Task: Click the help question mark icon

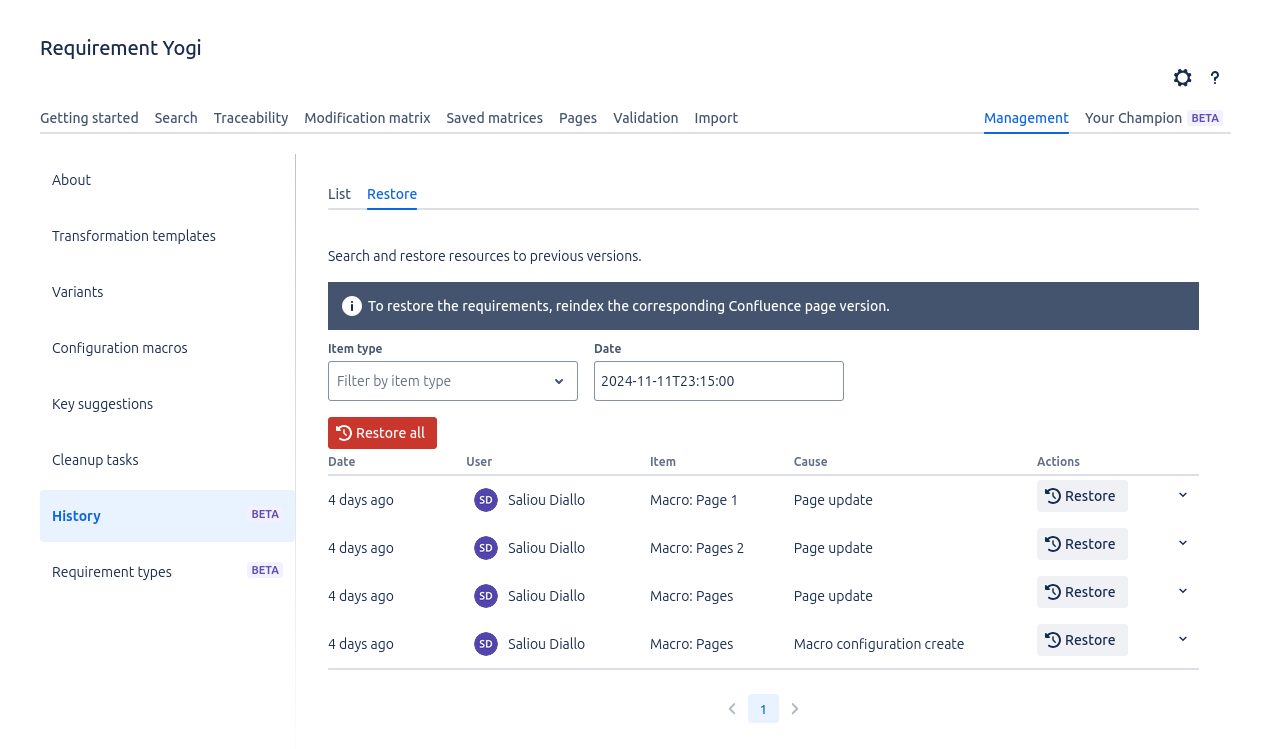Action: [x=1215, y=78]
